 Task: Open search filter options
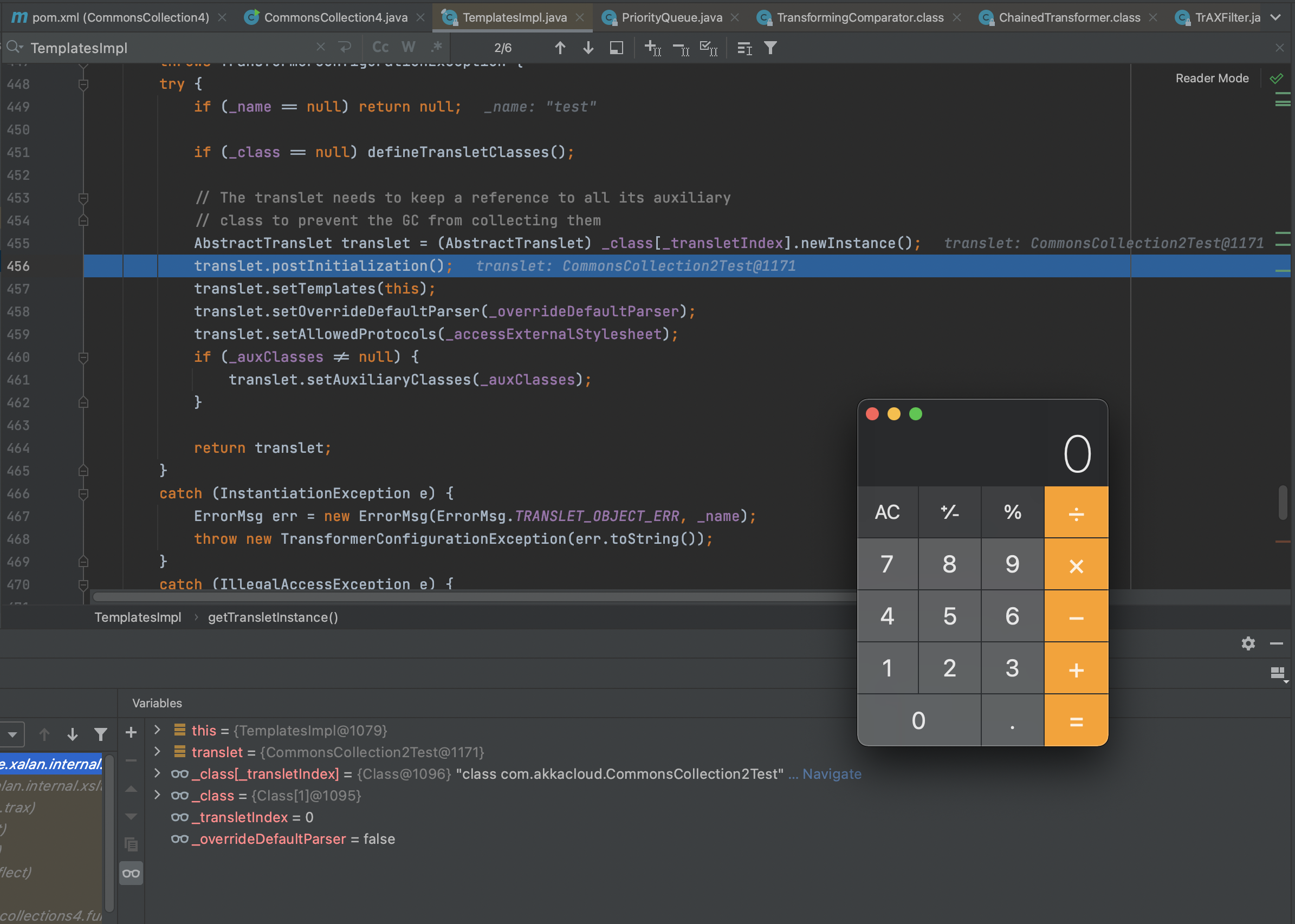770,48
